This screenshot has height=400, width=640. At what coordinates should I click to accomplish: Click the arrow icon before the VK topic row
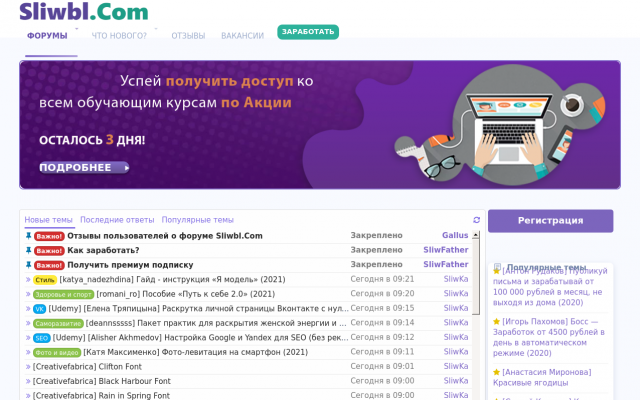tap(28, 309)
